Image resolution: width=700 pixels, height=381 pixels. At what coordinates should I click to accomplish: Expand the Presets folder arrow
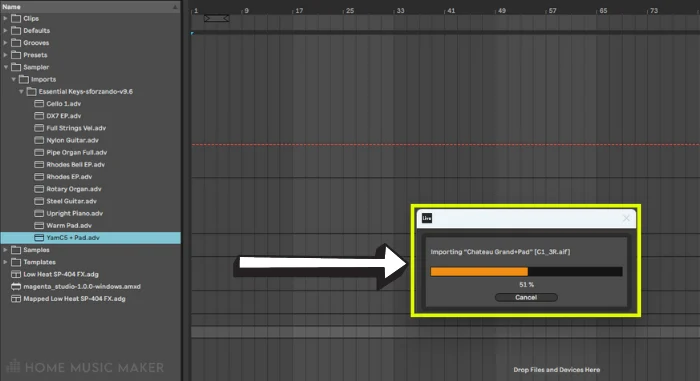click(x=5, y=55)
